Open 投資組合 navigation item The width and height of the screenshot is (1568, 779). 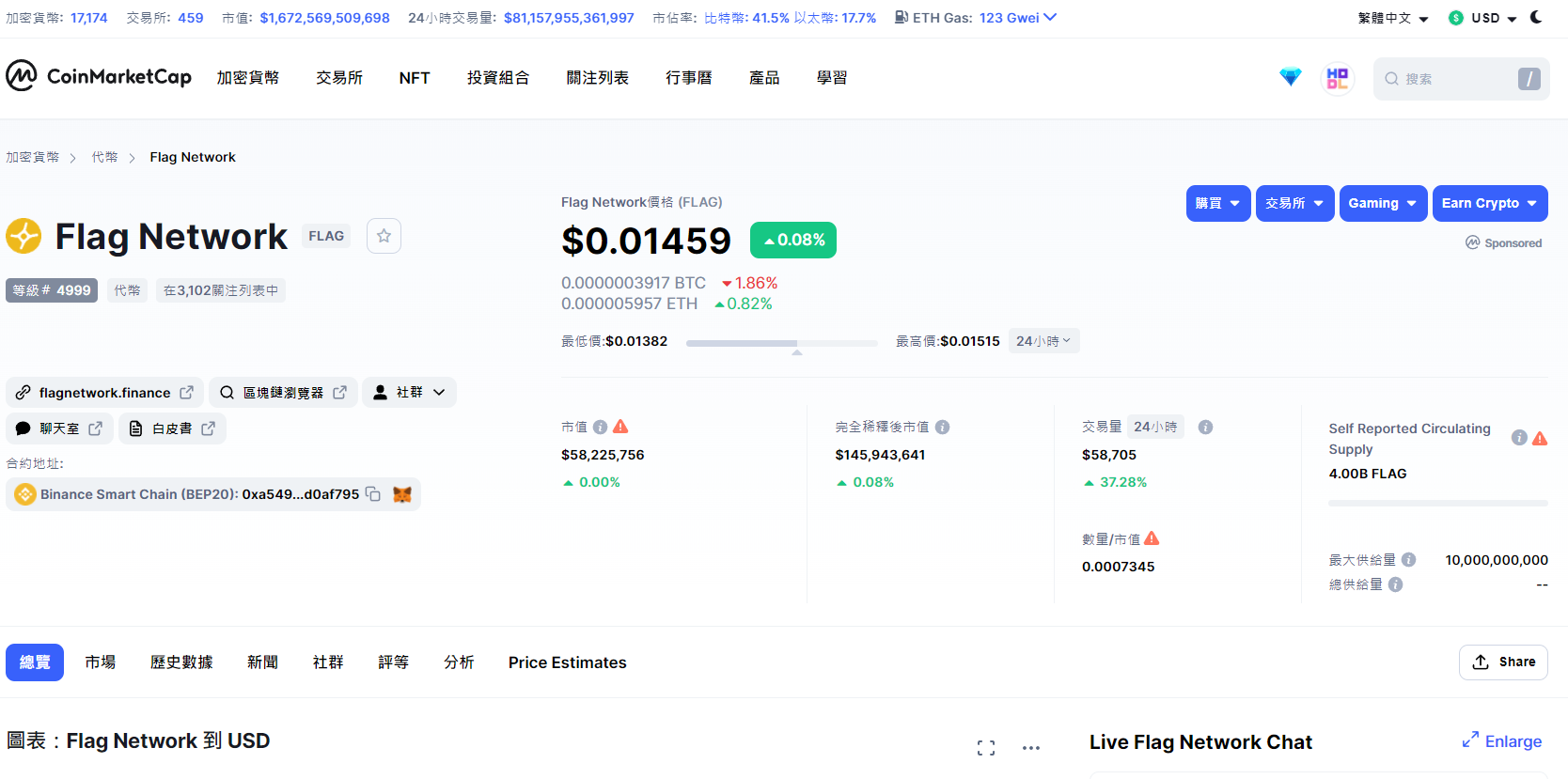coord(498,78)
